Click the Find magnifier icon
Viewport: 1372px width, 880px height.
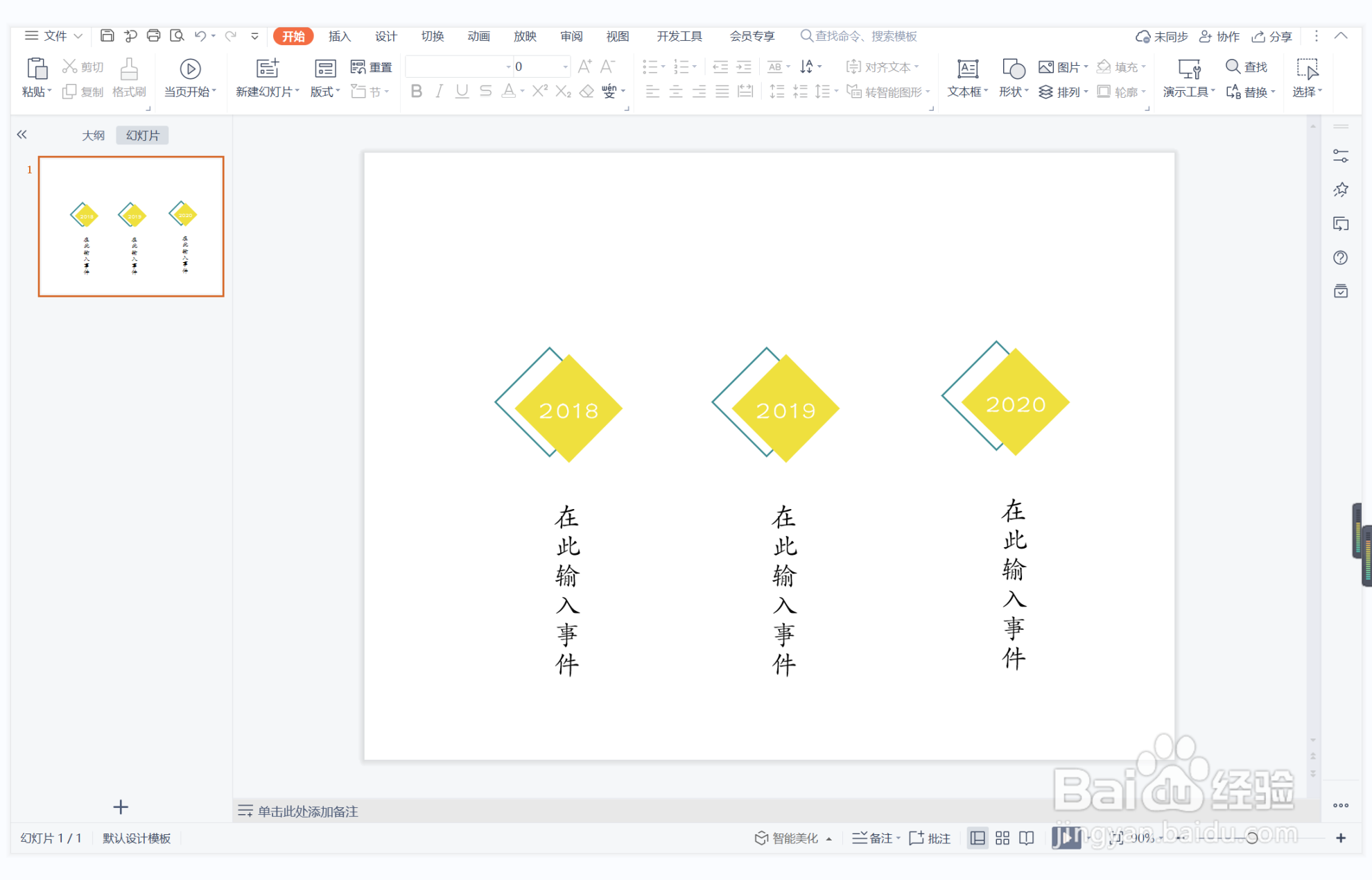tap(1233, 67)
